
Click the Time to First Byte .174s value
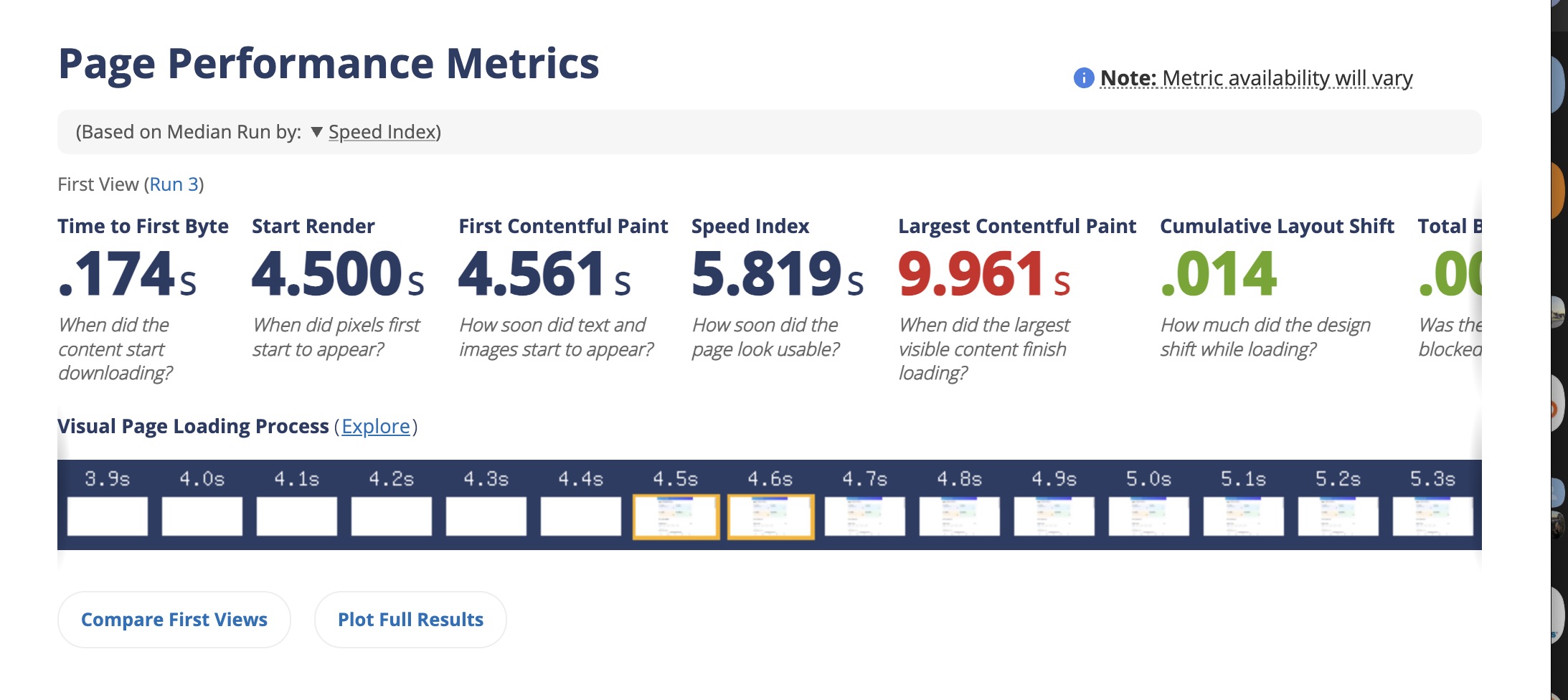tap(127, 274)
